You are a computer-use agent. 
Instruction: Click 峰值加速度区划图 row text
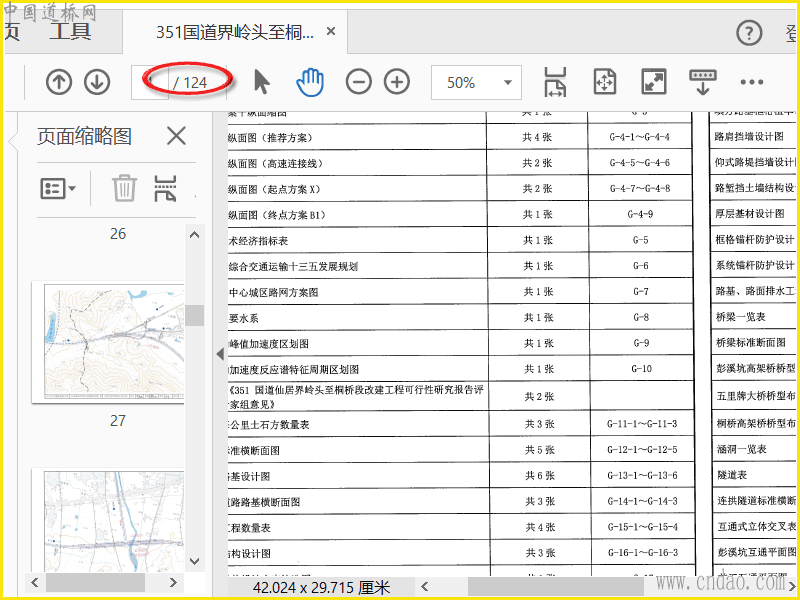click(269, 344)
